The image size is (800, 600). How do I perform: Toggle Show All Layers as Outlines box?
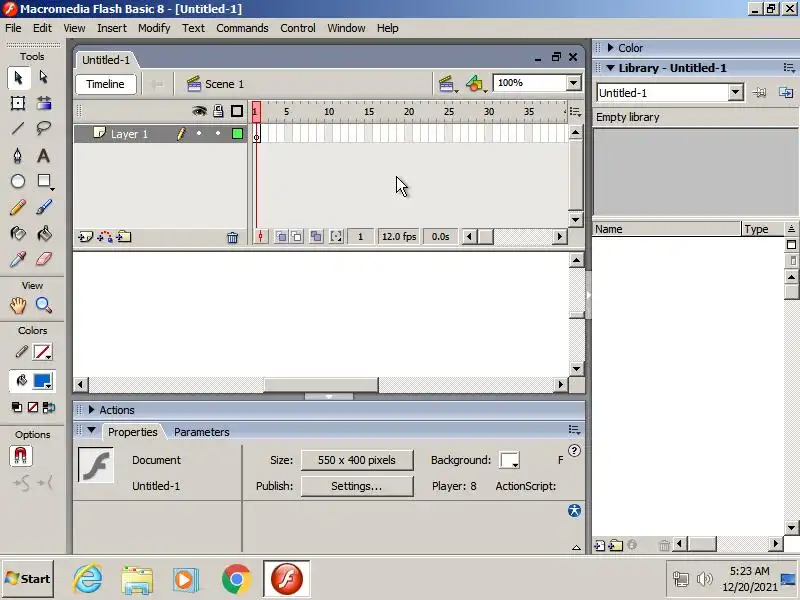pos(237,111)
